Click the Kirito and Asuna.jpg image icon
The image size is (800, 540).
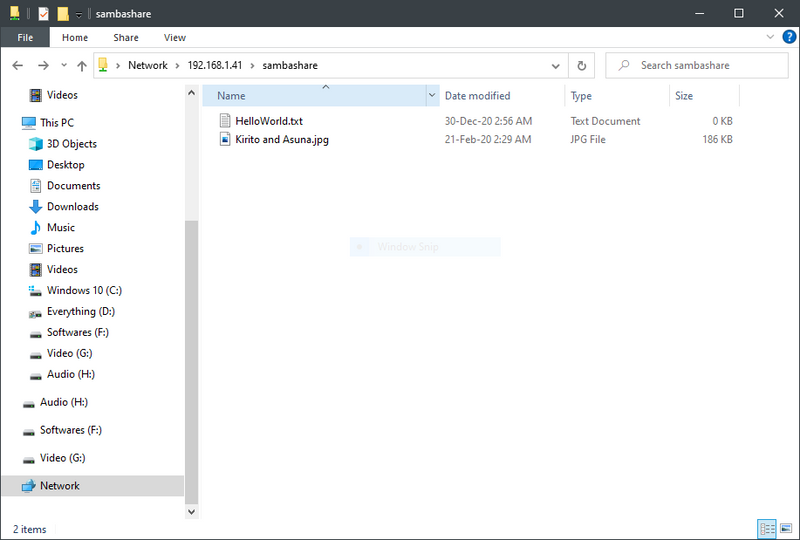coord(225,139)
